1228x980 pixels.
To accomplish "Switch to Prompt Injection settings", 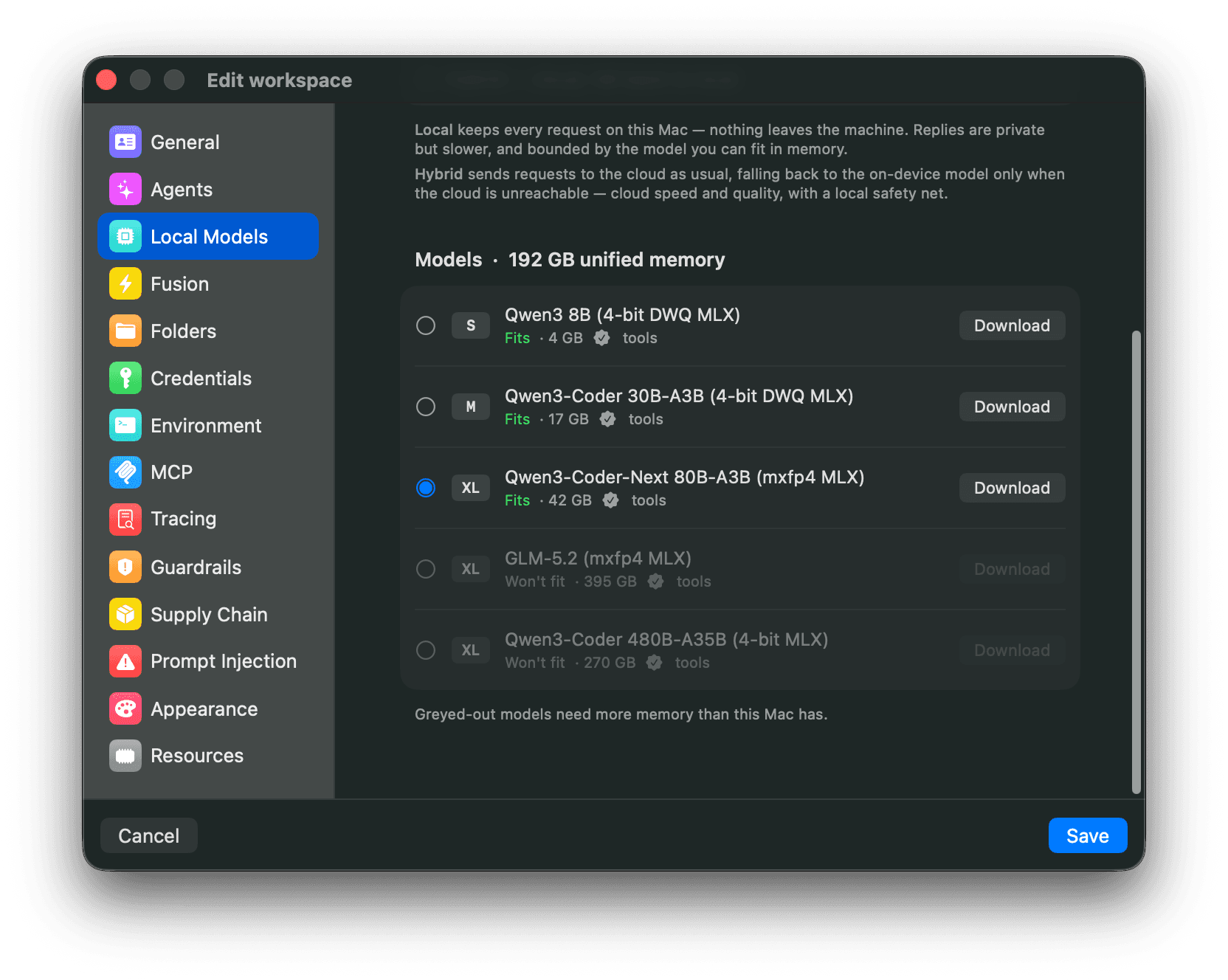I will [x=208, y=661].
